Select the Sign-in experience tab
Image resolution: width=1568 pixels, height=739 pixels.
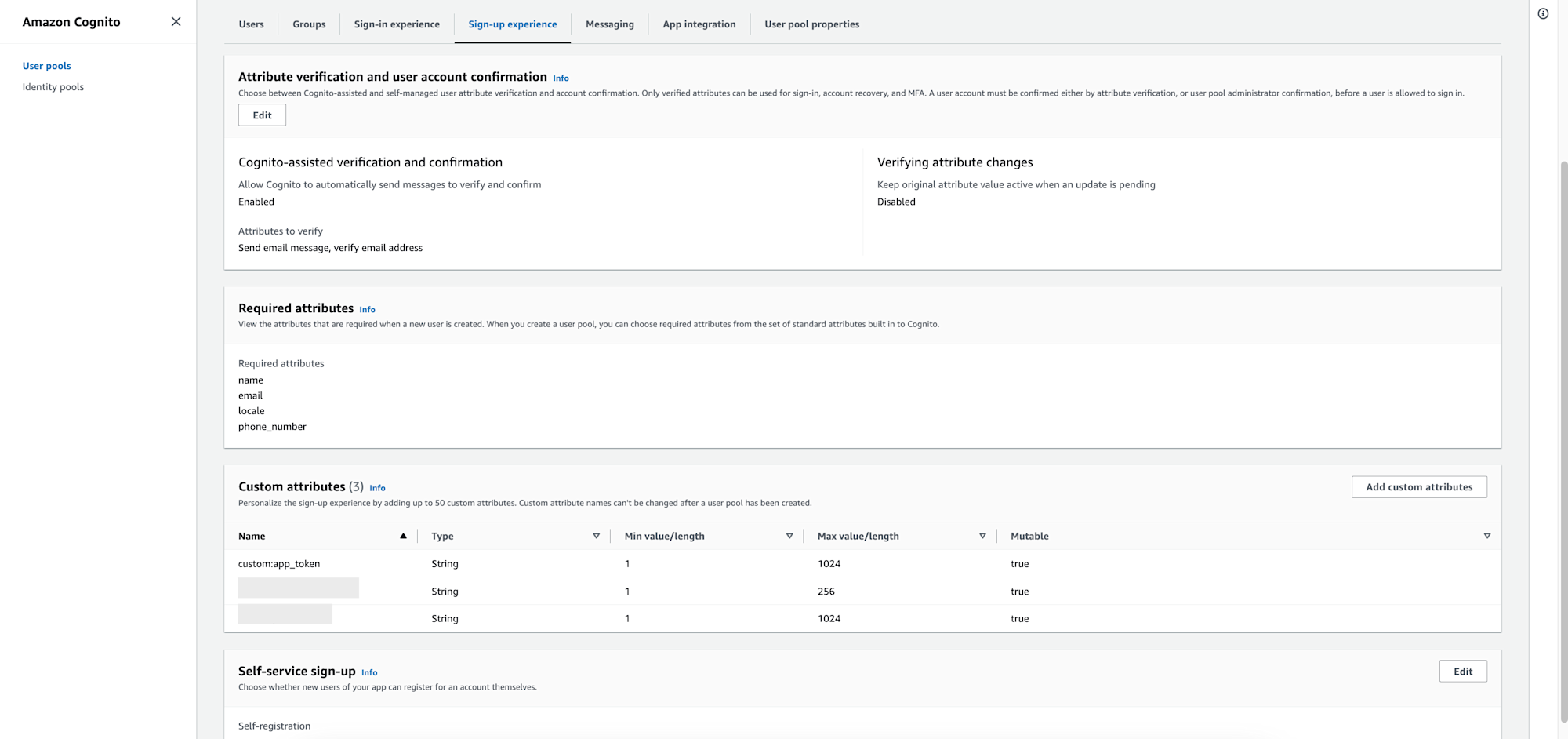coord(397,24)
